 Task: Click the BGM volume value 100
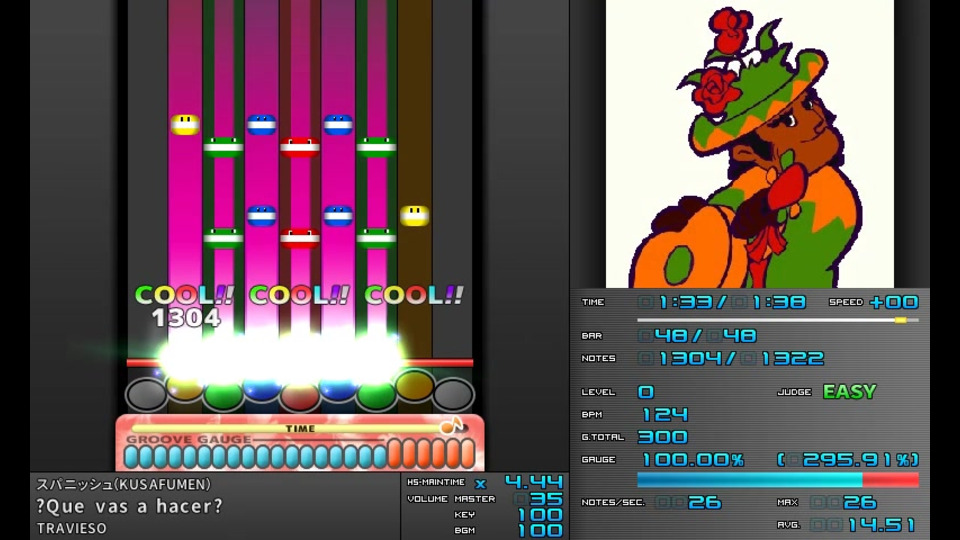(540, 530)
